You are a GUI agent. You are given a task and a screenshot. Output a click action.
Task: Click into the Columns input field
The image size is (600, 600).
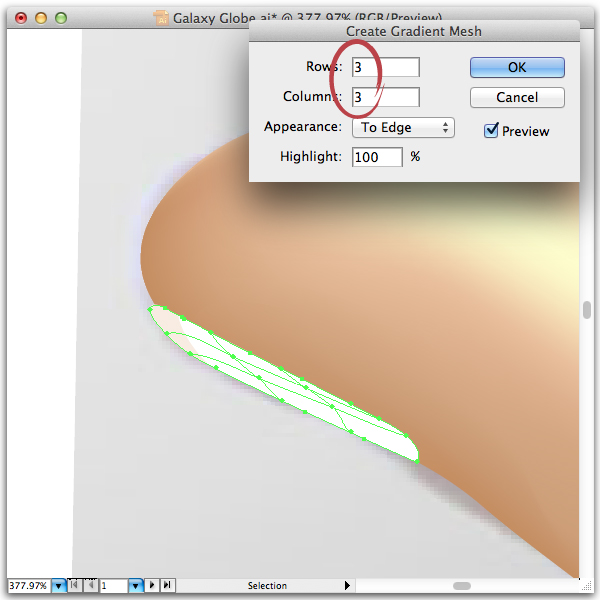coord(386,97)
